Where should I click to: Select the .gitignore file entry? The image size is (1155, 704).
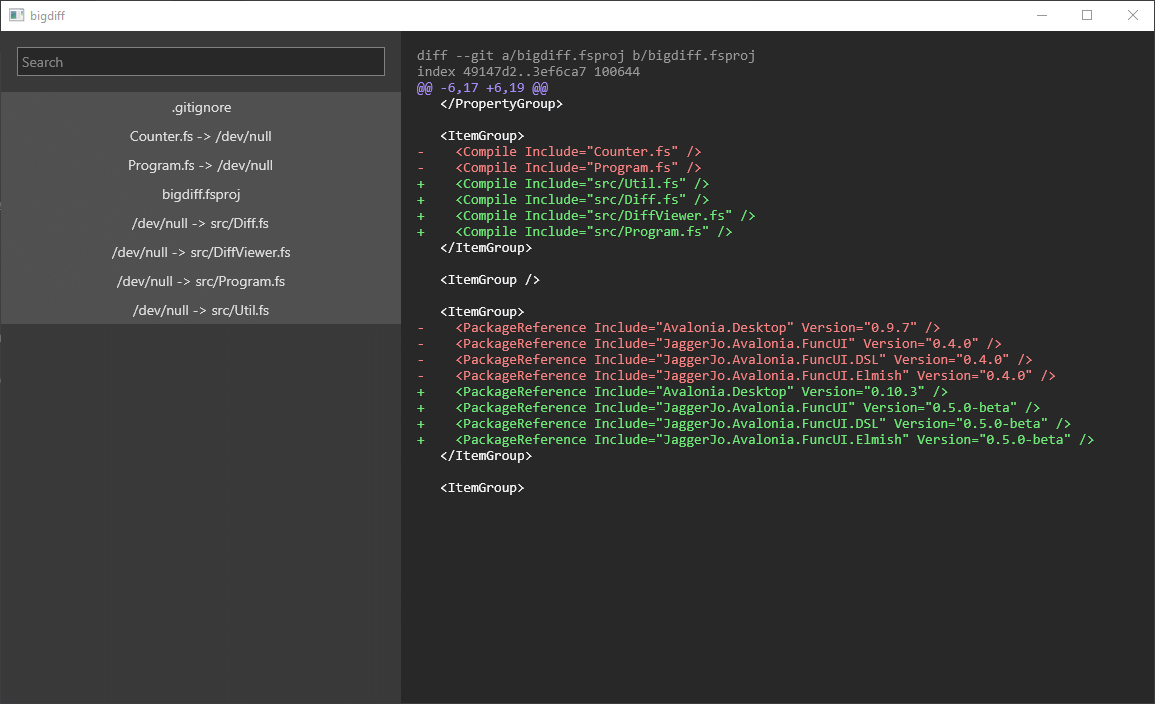tap(201, 108)
